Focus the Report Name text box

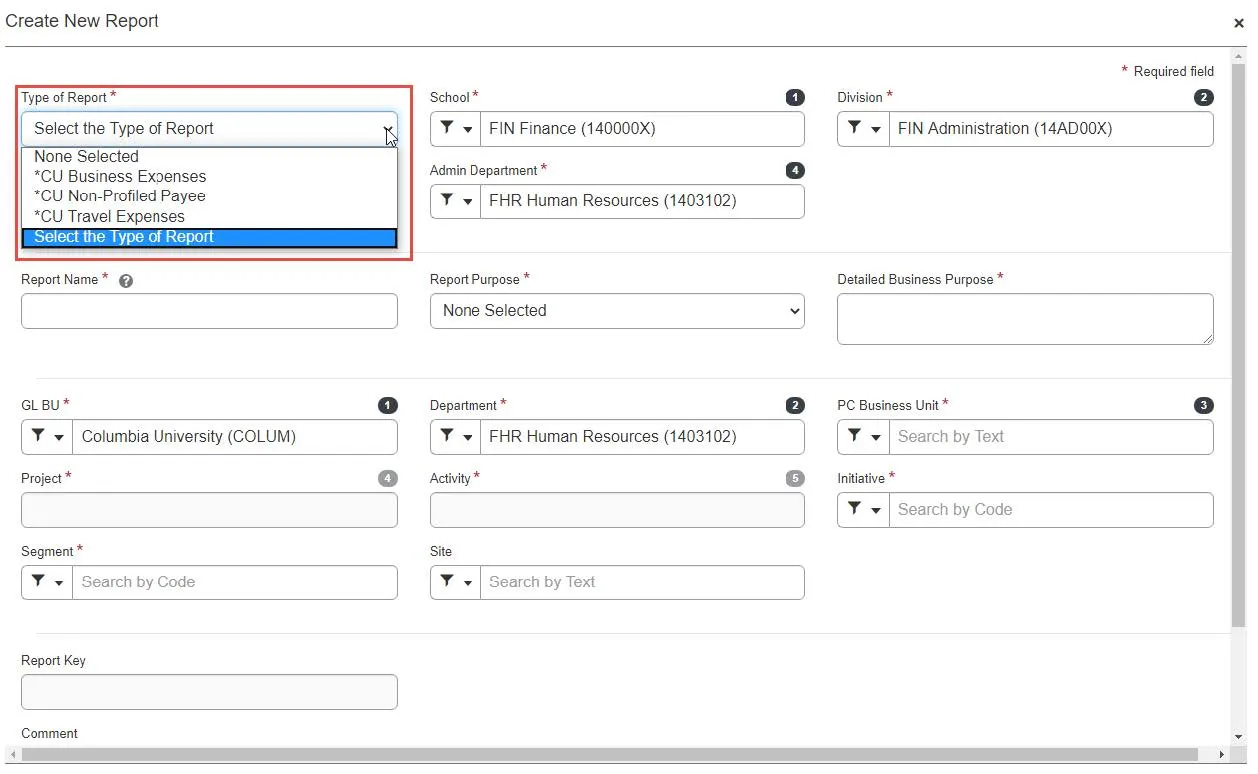tap(209, 311)
